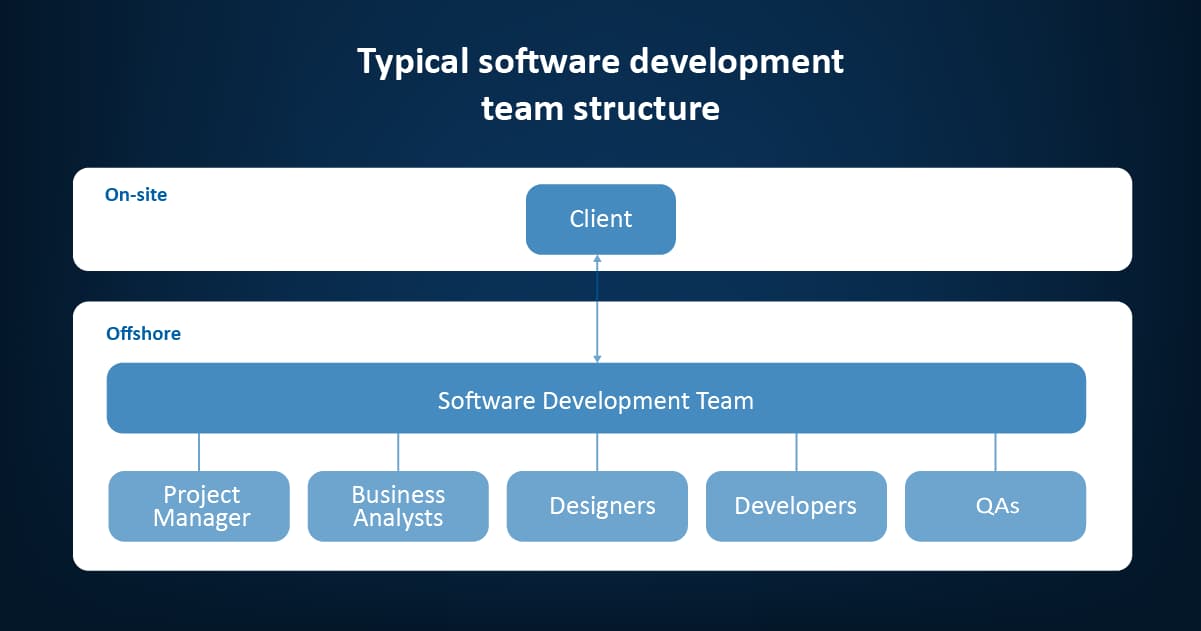The width and height of the screenshot is (1201, 631).
Task: Click the On-site label
Action: 136,195
